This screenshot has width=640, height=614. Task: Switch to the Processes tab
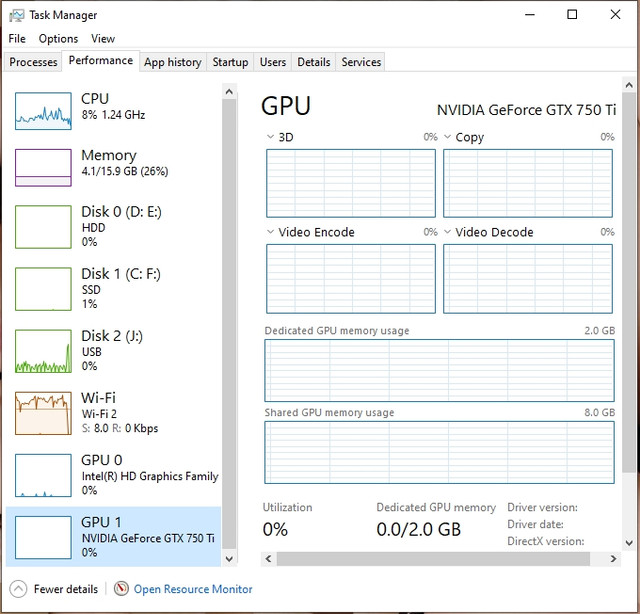point(33,62)
